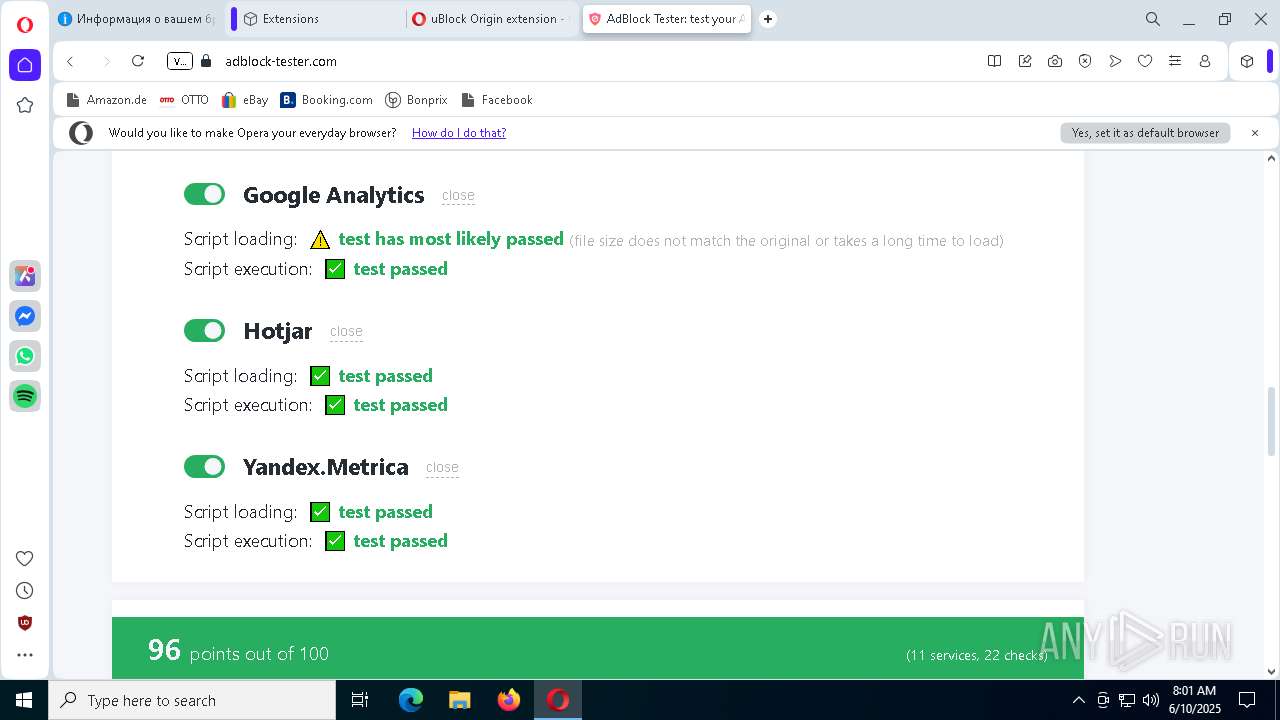Click 'close' next to Google Analytics
1280x720 pixels.
[458, 196]
